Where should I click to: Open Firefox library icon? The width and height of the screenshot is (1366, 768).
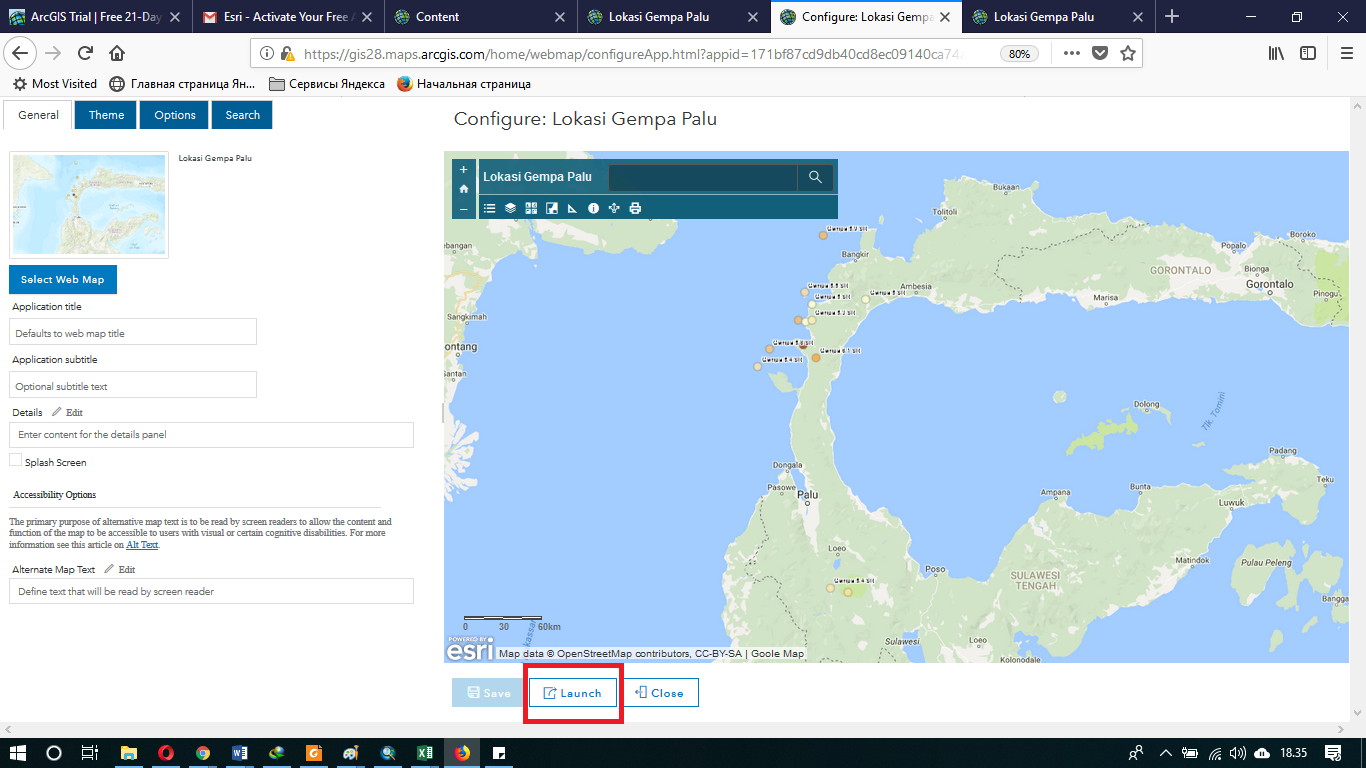click(x=1277, y=54)
